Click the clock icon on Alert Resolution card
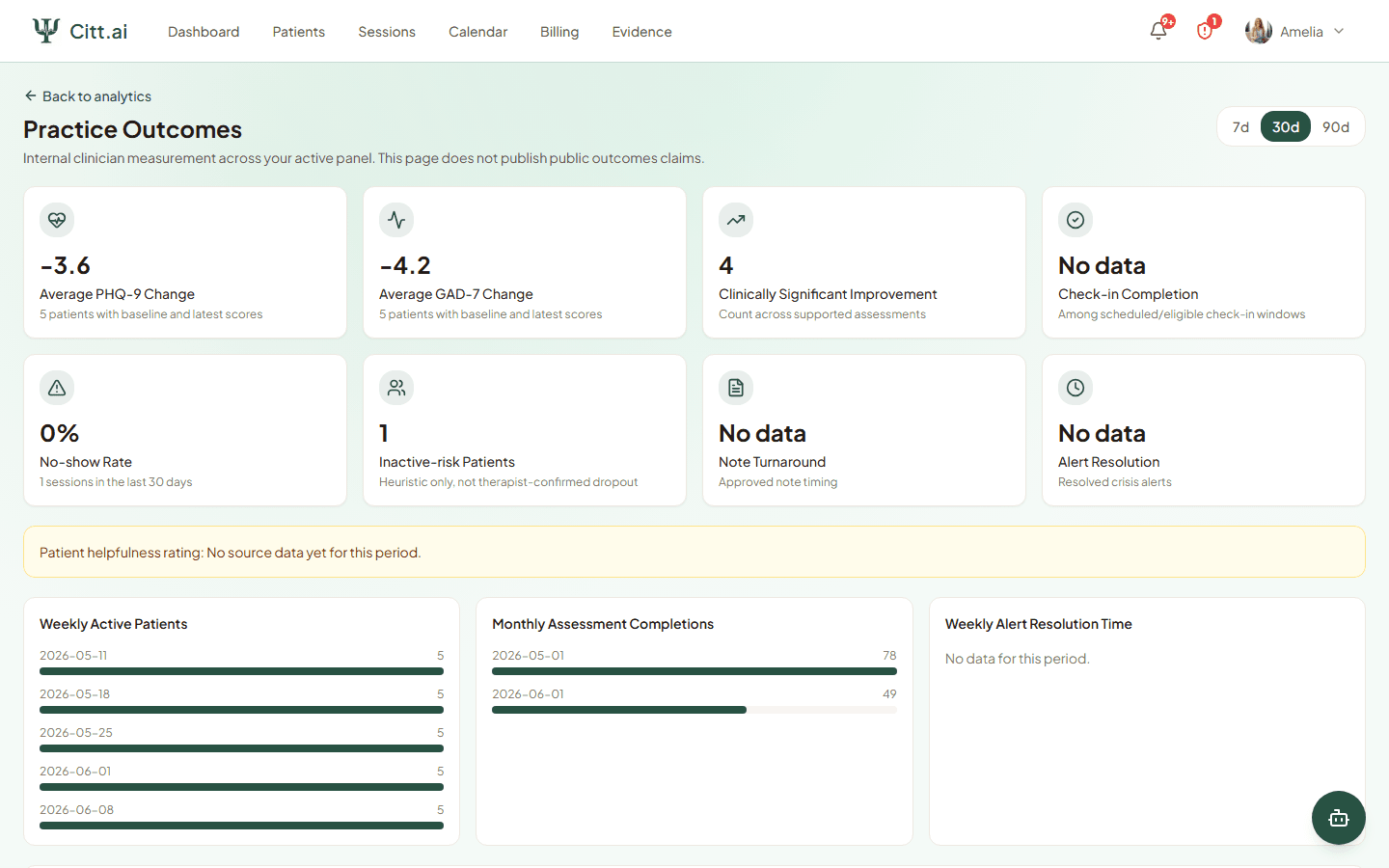The width and height of the screenshot is (1389, 868). pos(1076,388)
